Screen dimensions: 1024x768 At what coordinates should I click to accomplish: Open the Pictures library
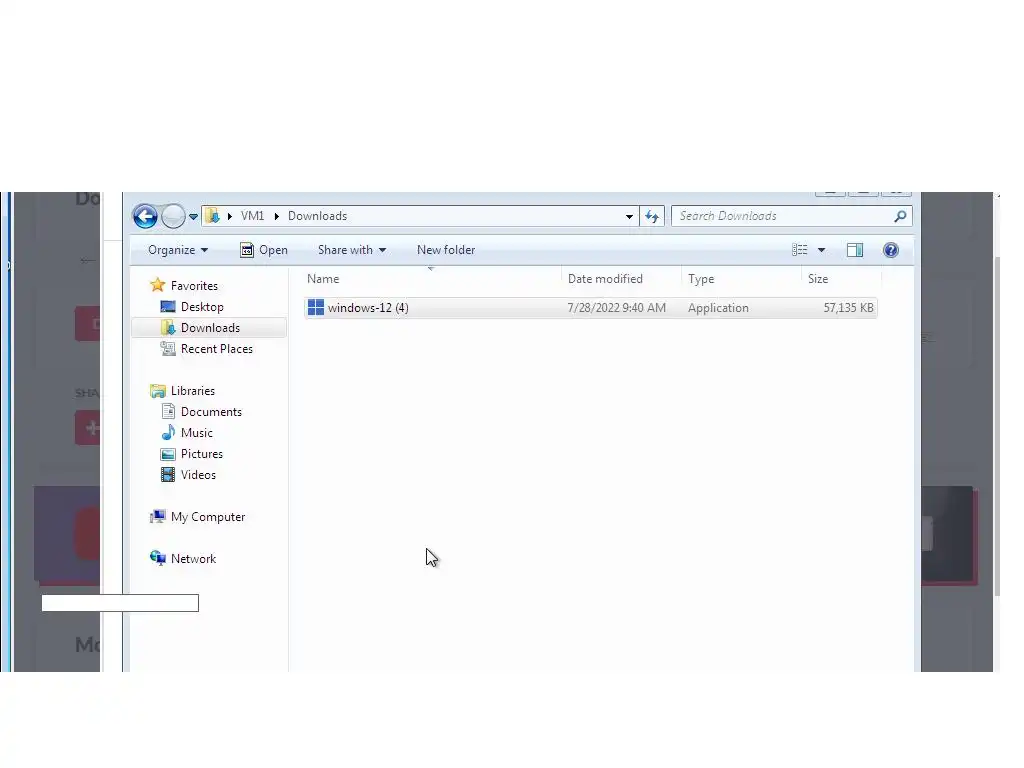[202, 454]
